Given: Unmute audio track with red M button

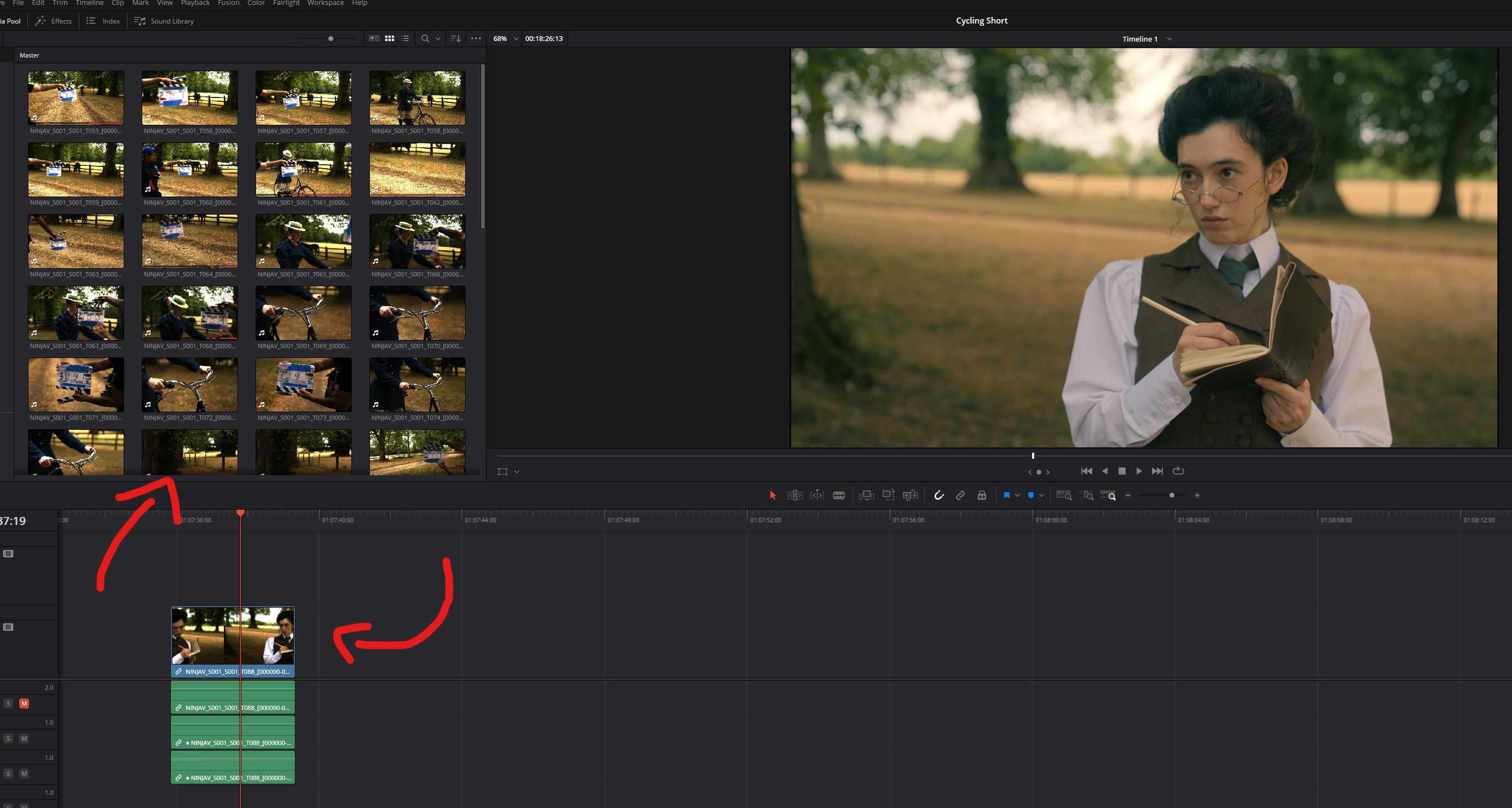Looking at the screenshot, I should (x=24, y=703).
